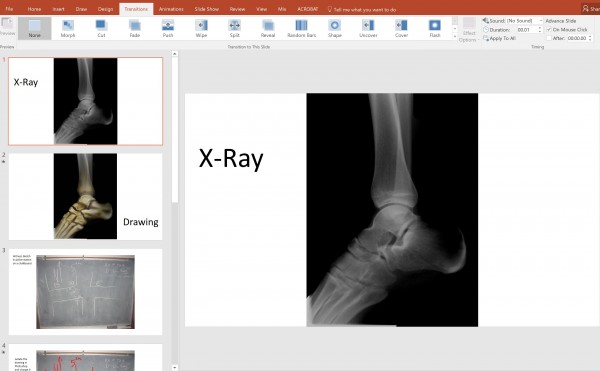Image resolution: width=600 pixels, height=371 pixels.
Task: Toggle the On Mouse Click checkbox
Action: click(549, 29)
